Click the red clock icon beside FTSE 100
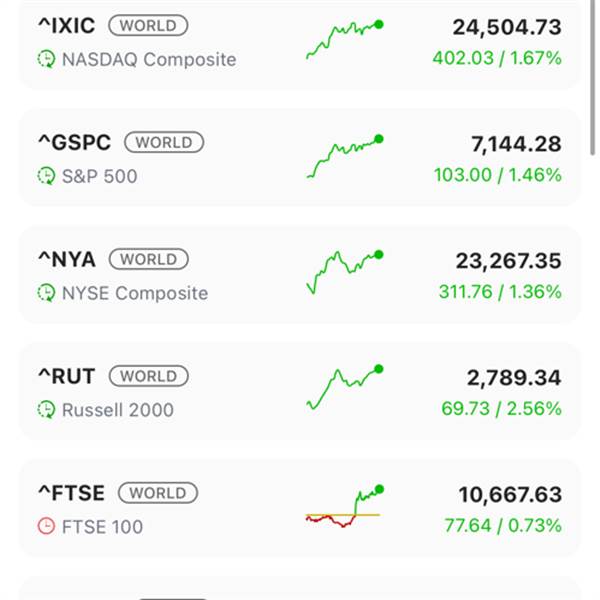This screenshot has width=600, height=600. [x=46, y=527]
